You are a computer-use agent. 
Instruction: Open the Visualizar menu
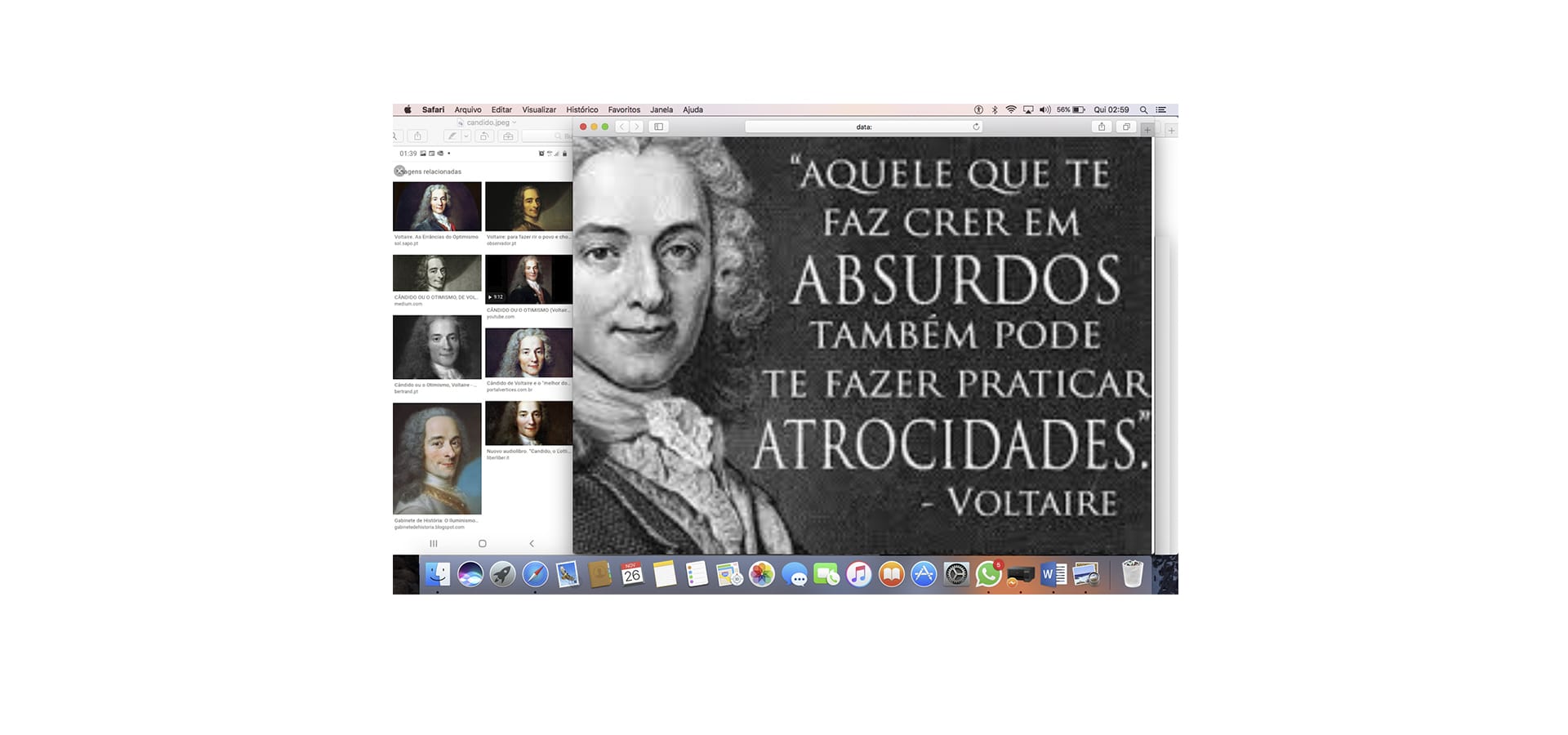[x=539, y=109]
